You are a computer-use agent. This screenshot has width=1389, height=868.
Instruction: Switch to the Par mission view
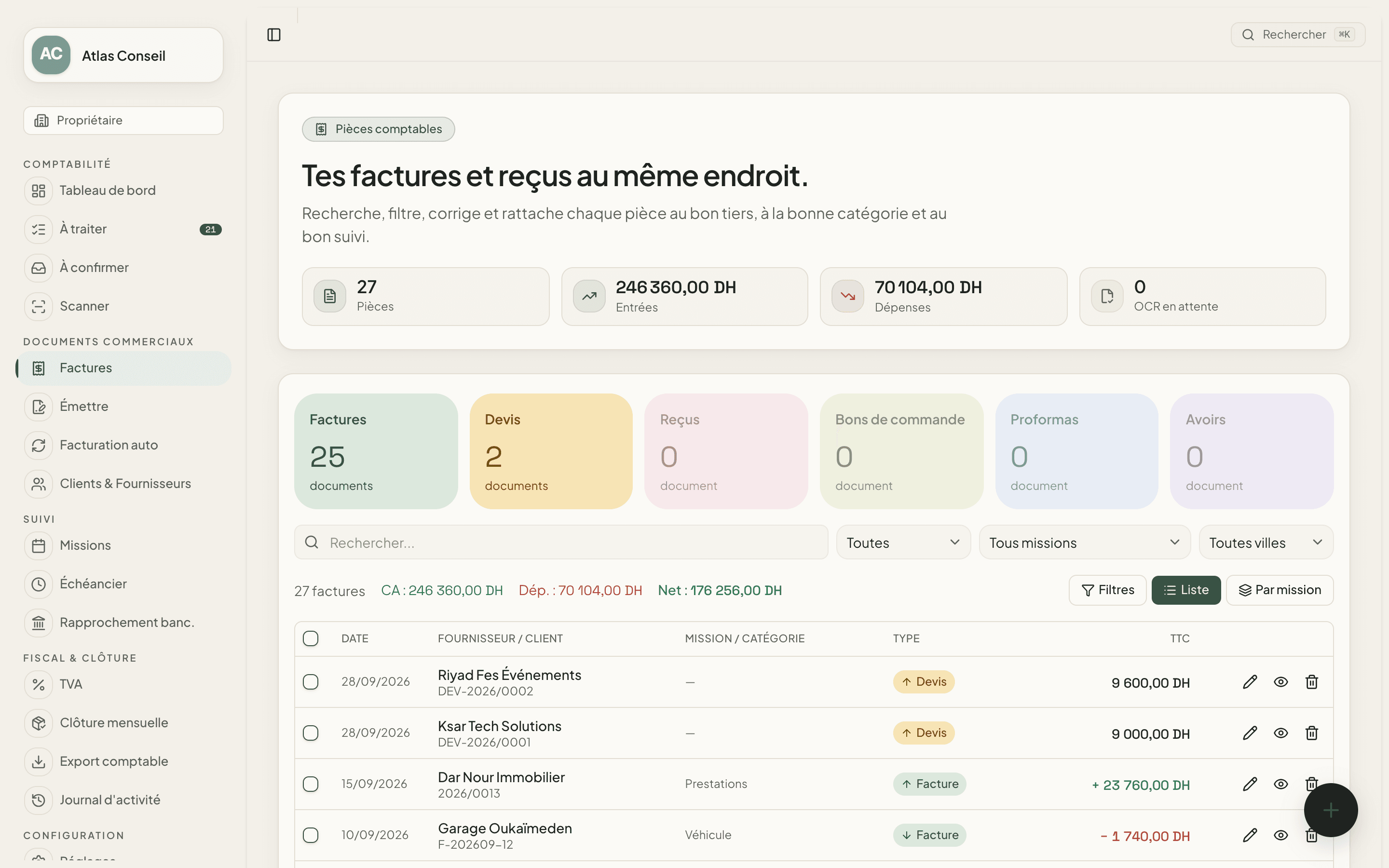coord(1280,590)
